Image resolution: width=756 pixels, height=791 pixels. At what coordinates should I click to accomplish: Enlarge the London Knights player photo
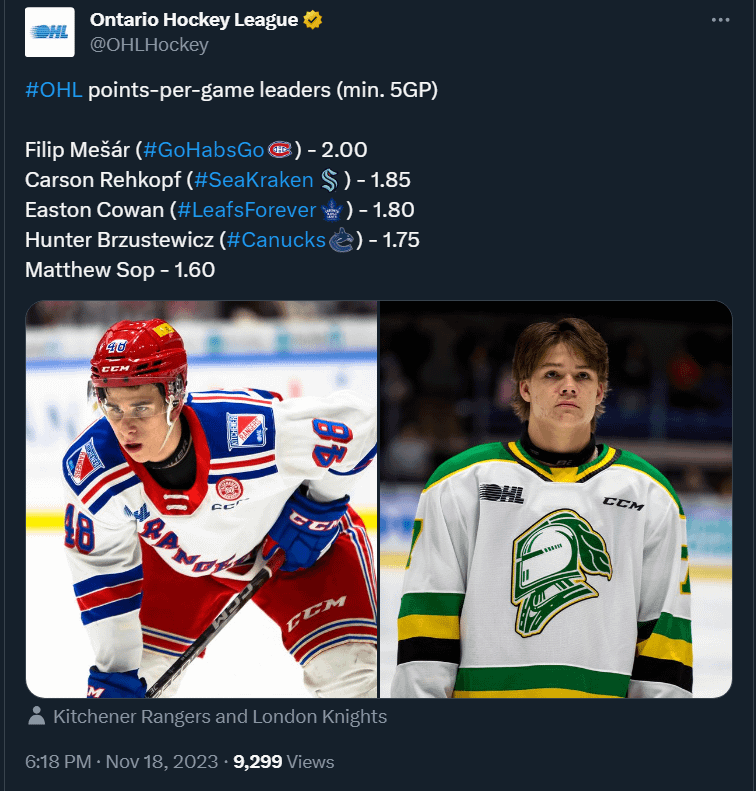(556, 499)
